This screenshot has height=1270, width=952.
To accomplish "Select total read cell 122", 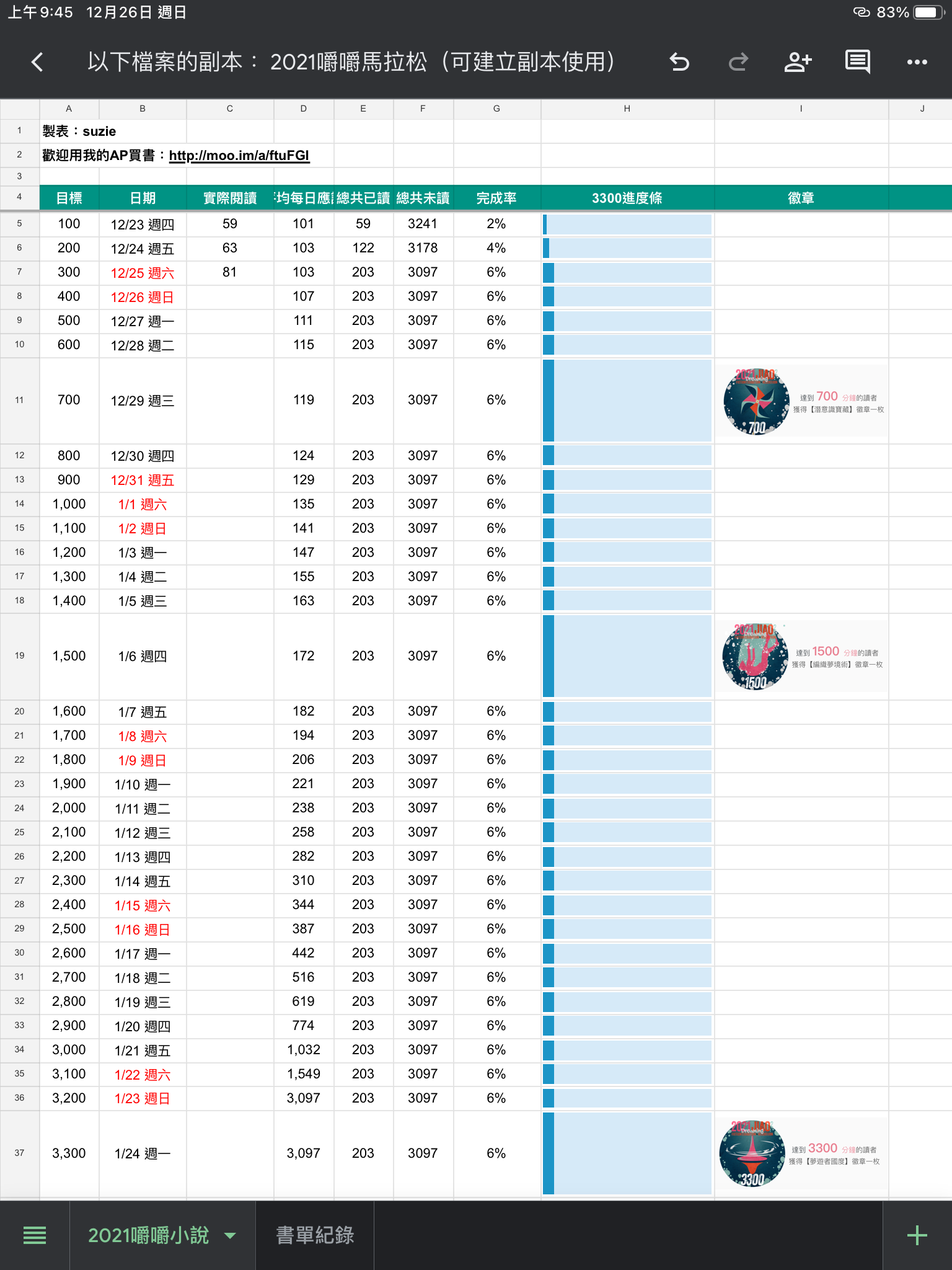I will pyautogui.click(x=363, y=248).
